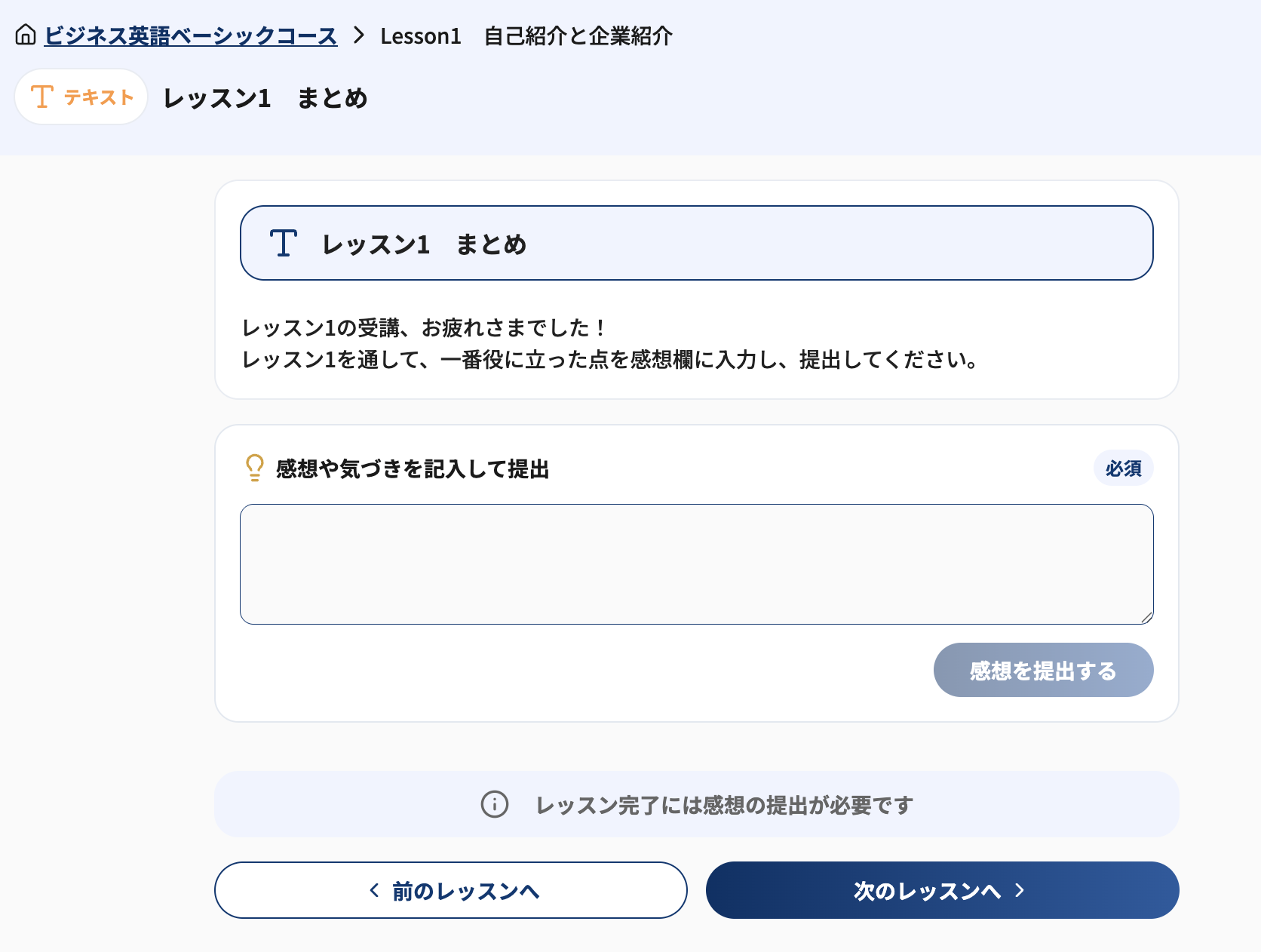Click the textarea resize handle corner
The width and height of the screenshot is (1261, 952).
pos(1146,617)
